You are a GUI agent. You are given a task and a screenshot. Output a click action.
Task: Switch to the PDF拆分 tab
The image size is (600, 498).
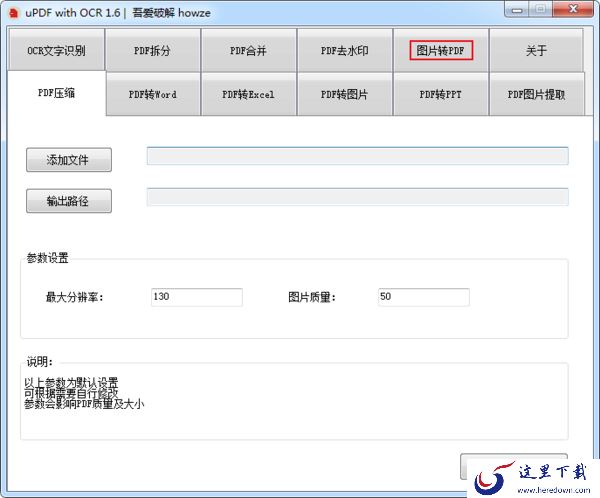152,50
